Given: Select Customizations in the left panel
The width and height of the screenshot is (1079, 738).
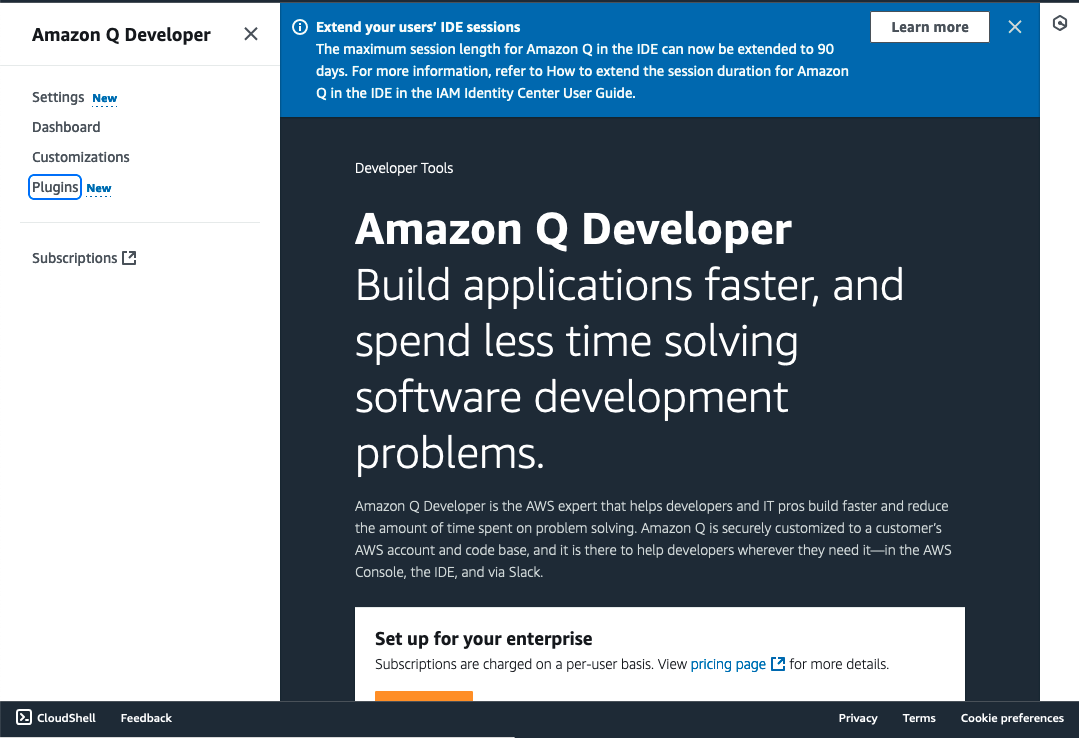Looking at the screenshot, I should (80, 157).
